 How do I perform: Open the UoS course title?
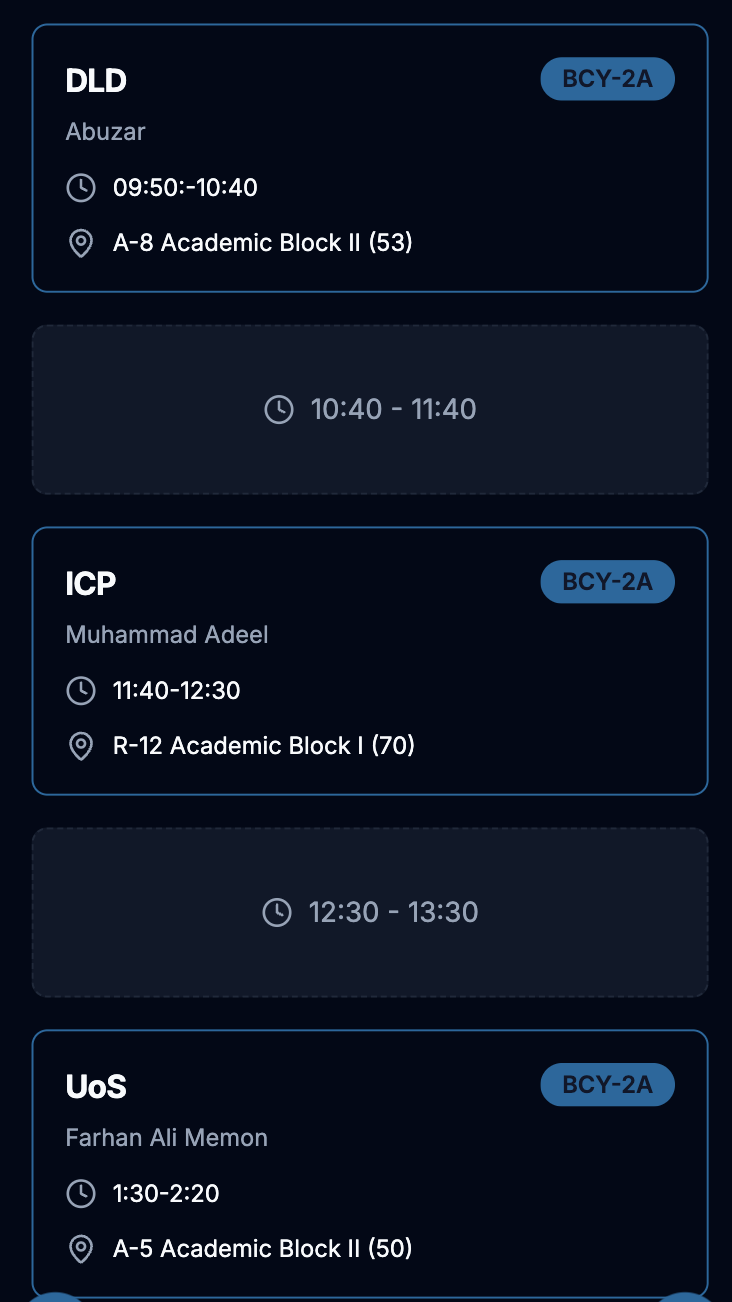pyautogui.click(x=96, y=1087)
